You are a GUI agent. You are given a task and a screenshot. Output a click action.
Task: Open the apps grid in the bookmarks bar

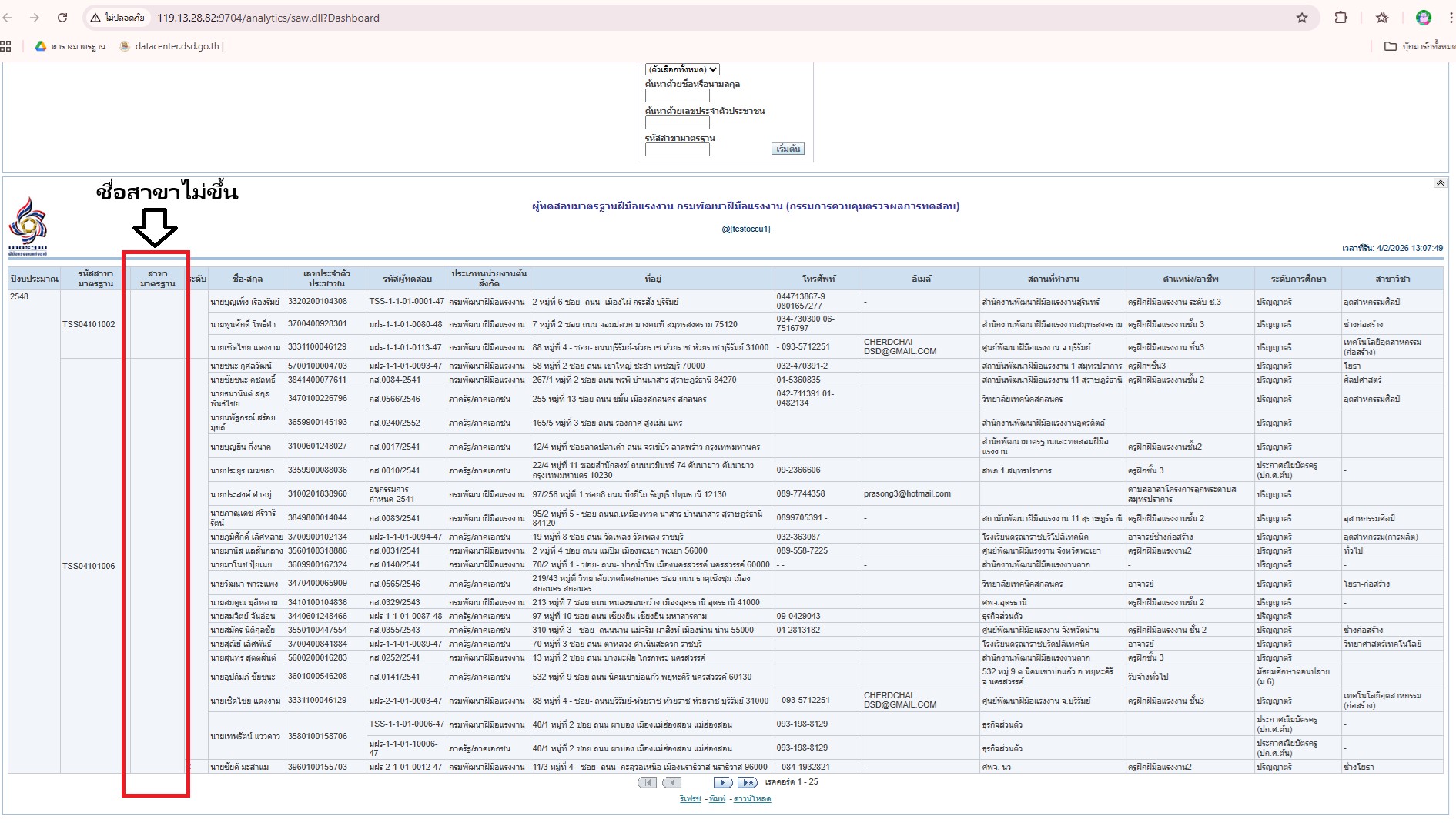6,46
